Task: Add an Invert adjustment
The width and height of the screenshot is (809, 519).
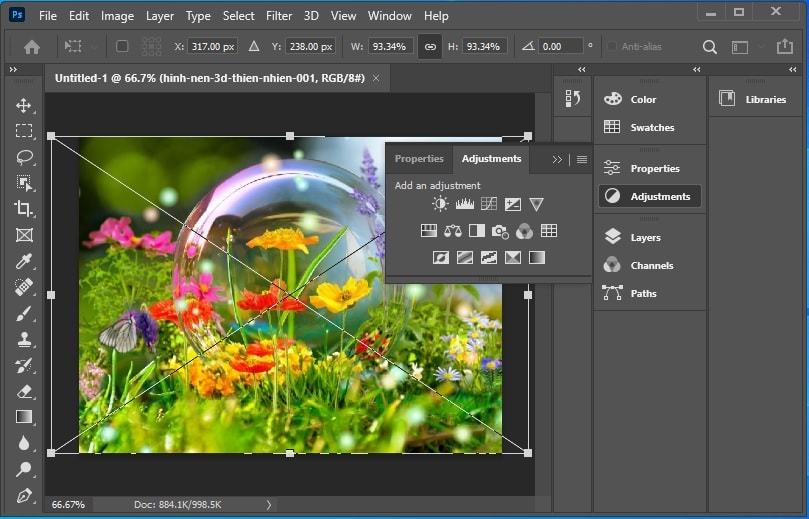Action: [x=441, y=257]
